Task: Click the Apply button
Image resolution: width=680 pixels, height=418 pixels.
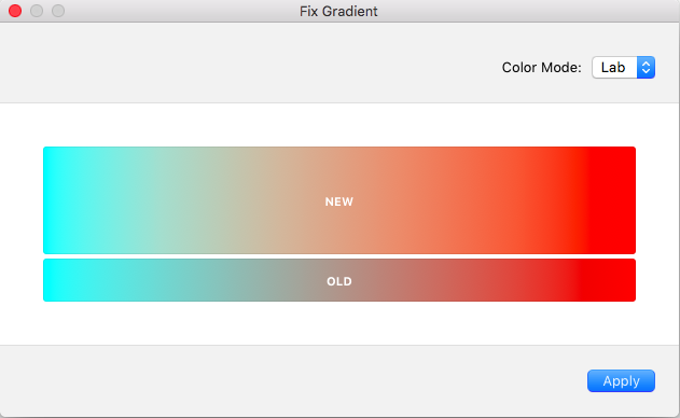Action: click(x=621, y=381)
